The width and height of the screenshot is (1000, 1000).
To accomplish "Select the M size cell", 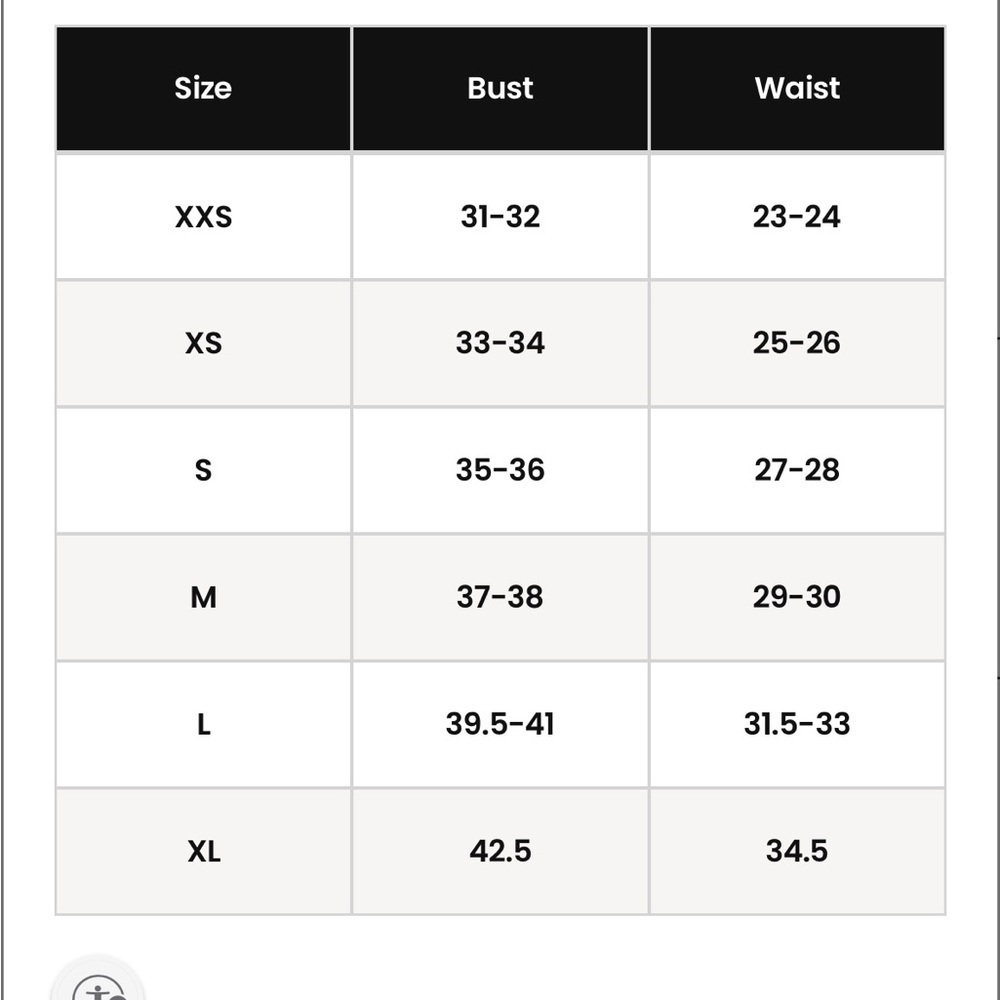I will coord(203,598).
